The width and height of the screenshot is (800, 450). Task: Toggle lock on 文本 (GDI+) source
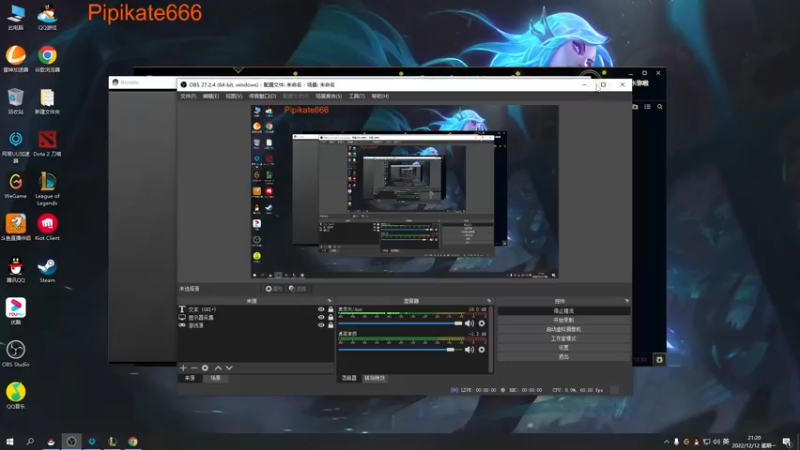331,309
